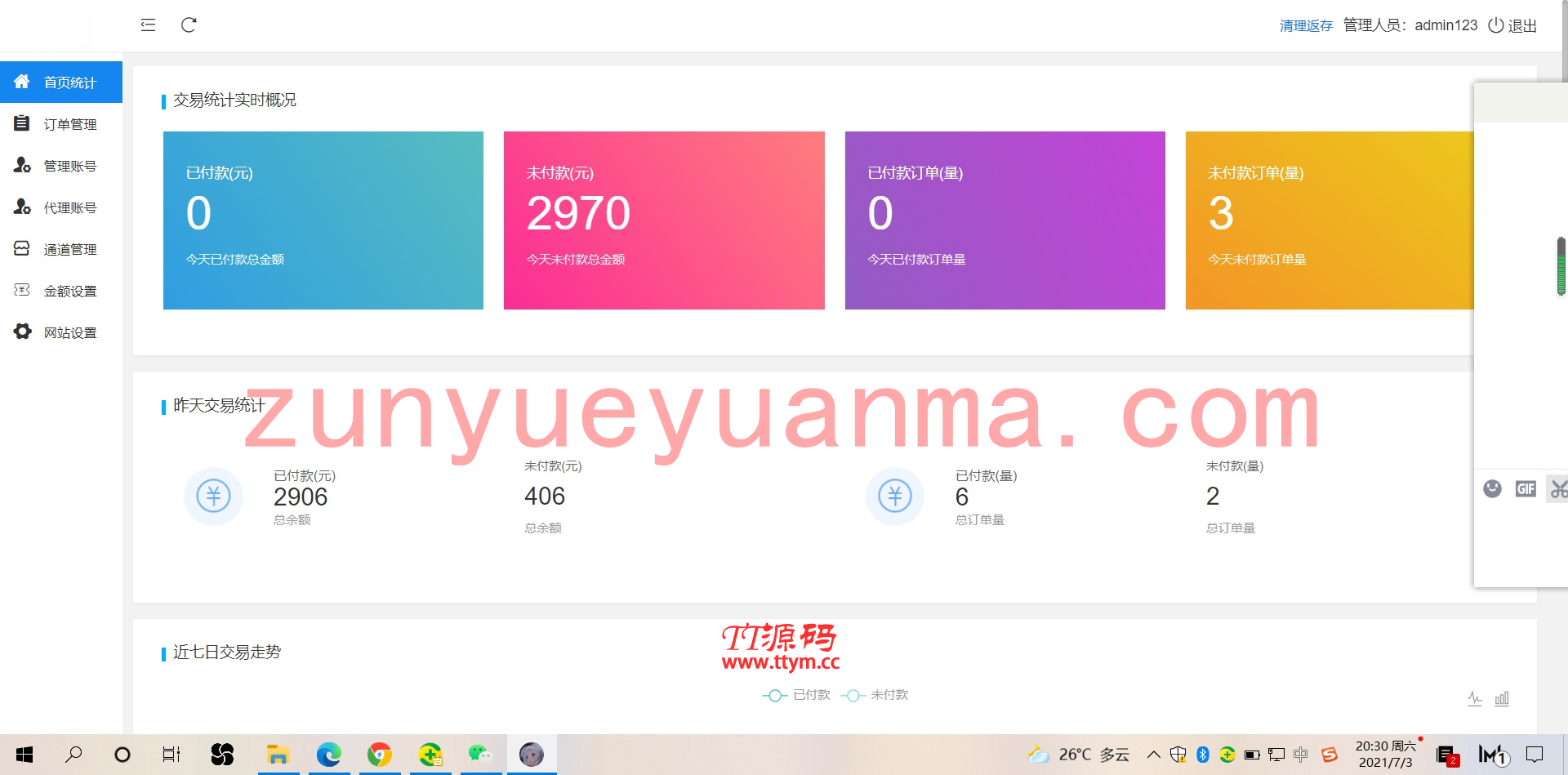Viewport: 1568px width, 775px height.
Task: Collapse the sidebar with the menu toggle icon
Action: 148,24
